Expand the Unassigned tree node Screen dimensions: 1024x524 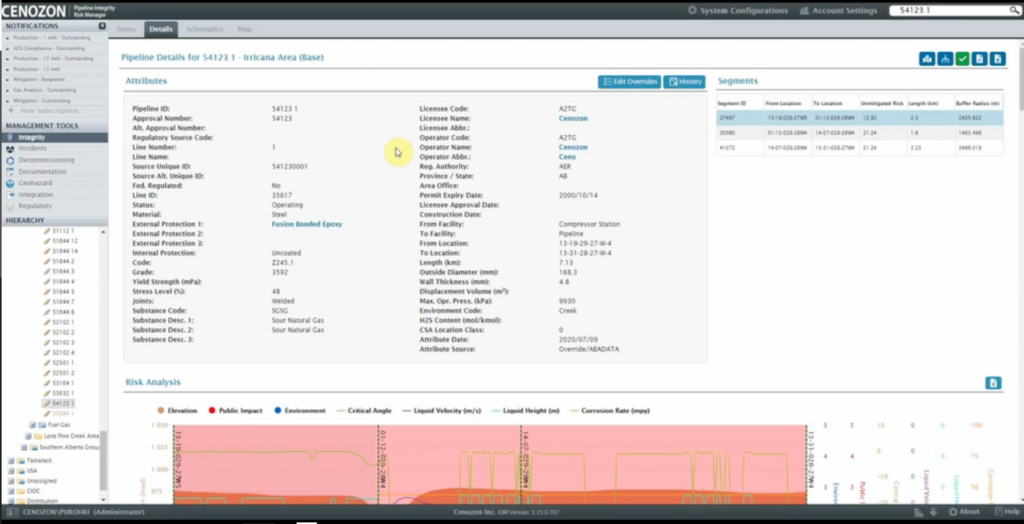coord(11,481)
